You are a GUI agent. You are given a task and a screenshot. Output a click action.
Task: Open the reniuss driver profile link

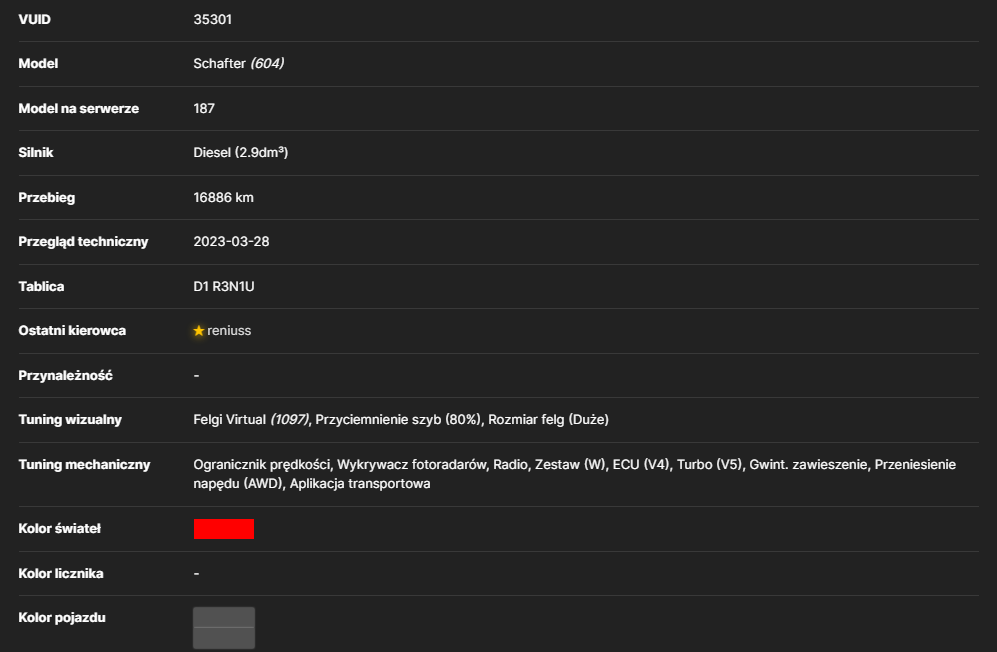[229, 331]
